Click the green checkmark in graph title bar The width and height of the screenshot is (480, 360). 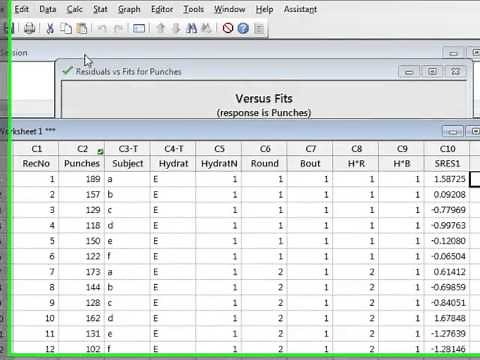click(x=67, y=71)
